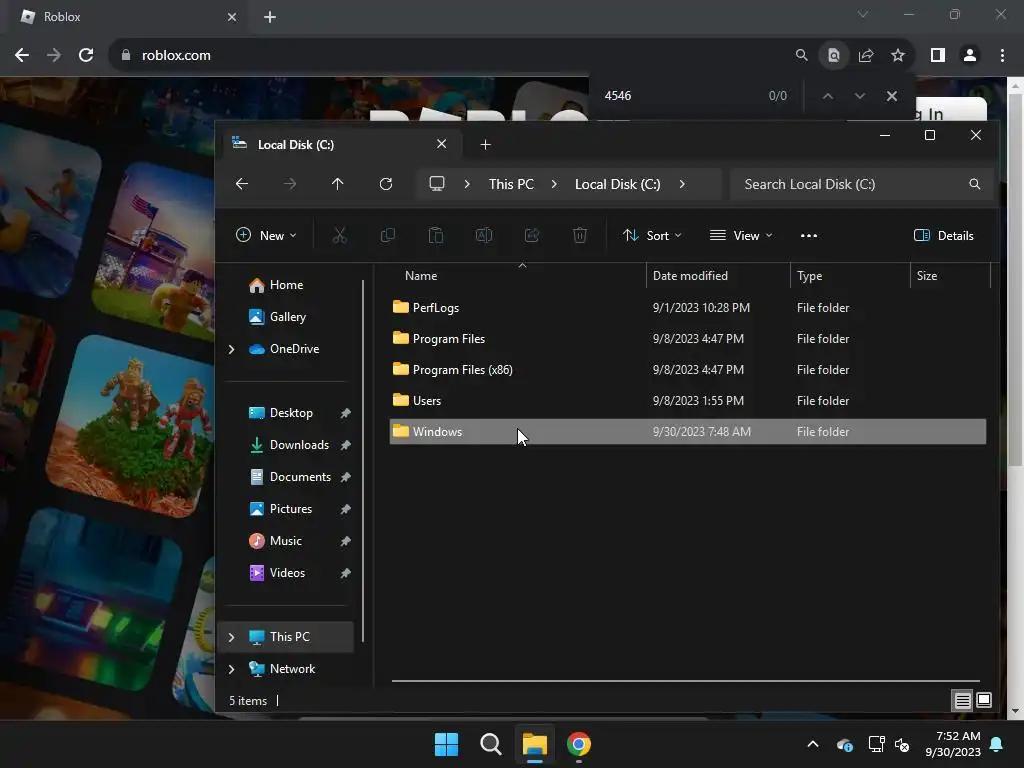Image resolution: width=1024 pixels, height=768 pixels.
Task: Sort by the Name column header
Action: (518, 276)
